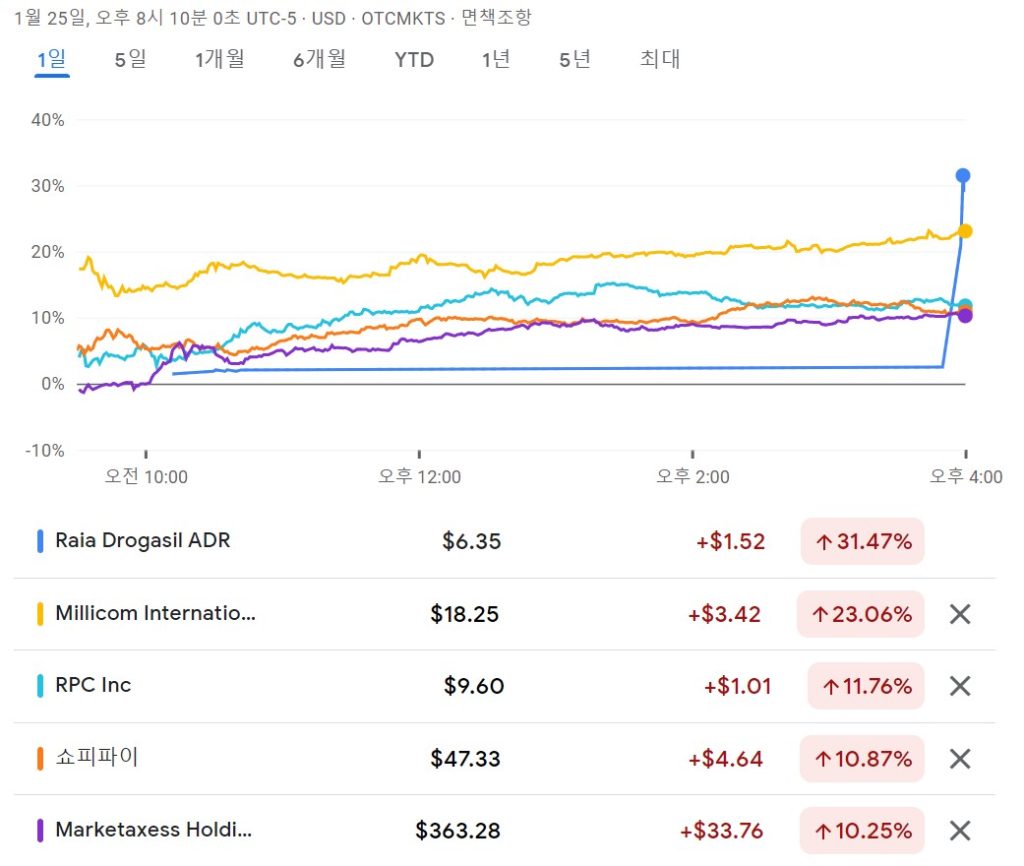Screen dimensions: 1024x866
Task: Click the 오후 12:00 axis label
Action: [x=419, y=476]
